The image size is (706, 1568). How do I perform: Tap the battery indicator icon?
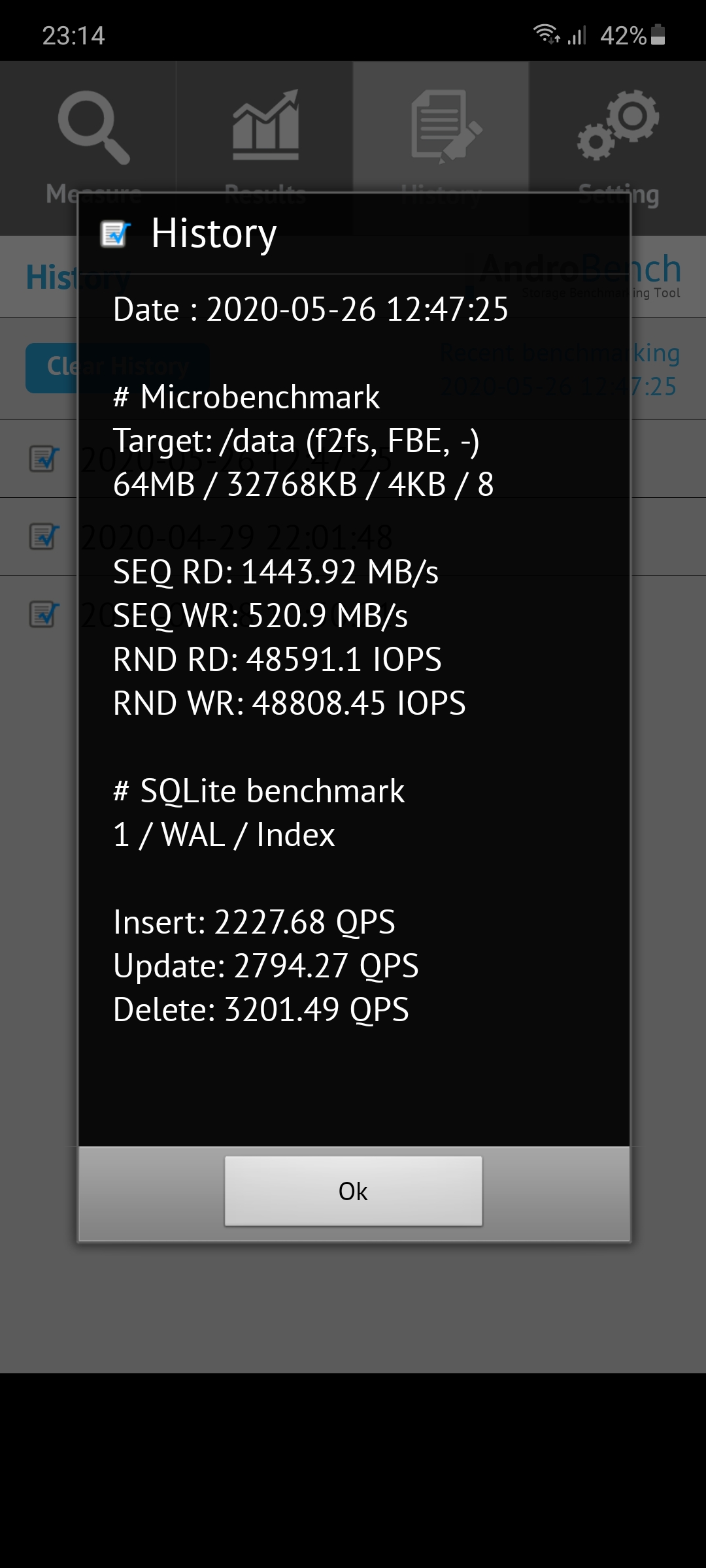click(x=658, y=35)
